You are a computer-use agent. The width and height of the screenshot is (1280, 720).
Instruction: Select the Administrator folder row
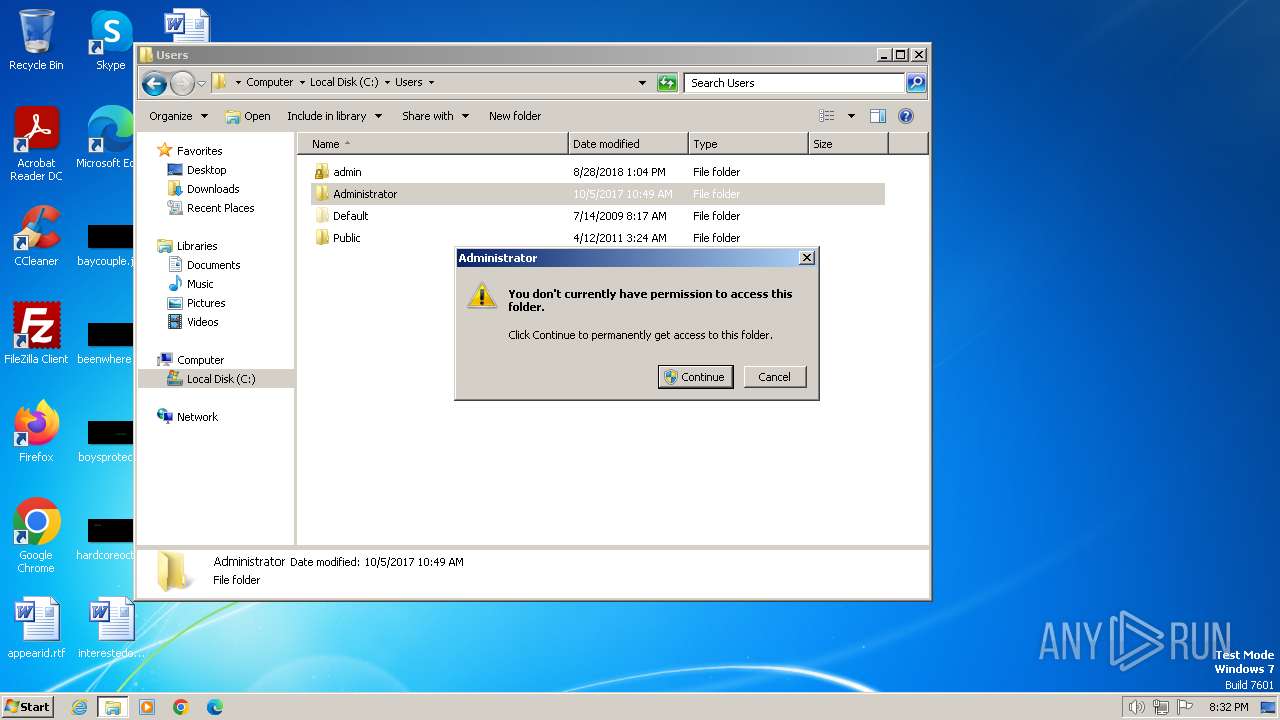click(x=597, y=194)
